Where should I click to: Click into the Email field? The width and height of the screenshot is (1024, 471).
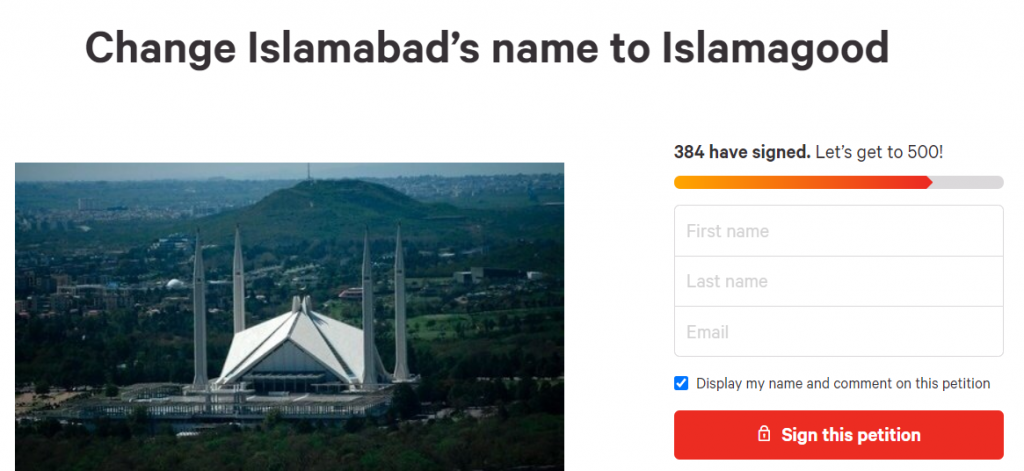(838, 332)
